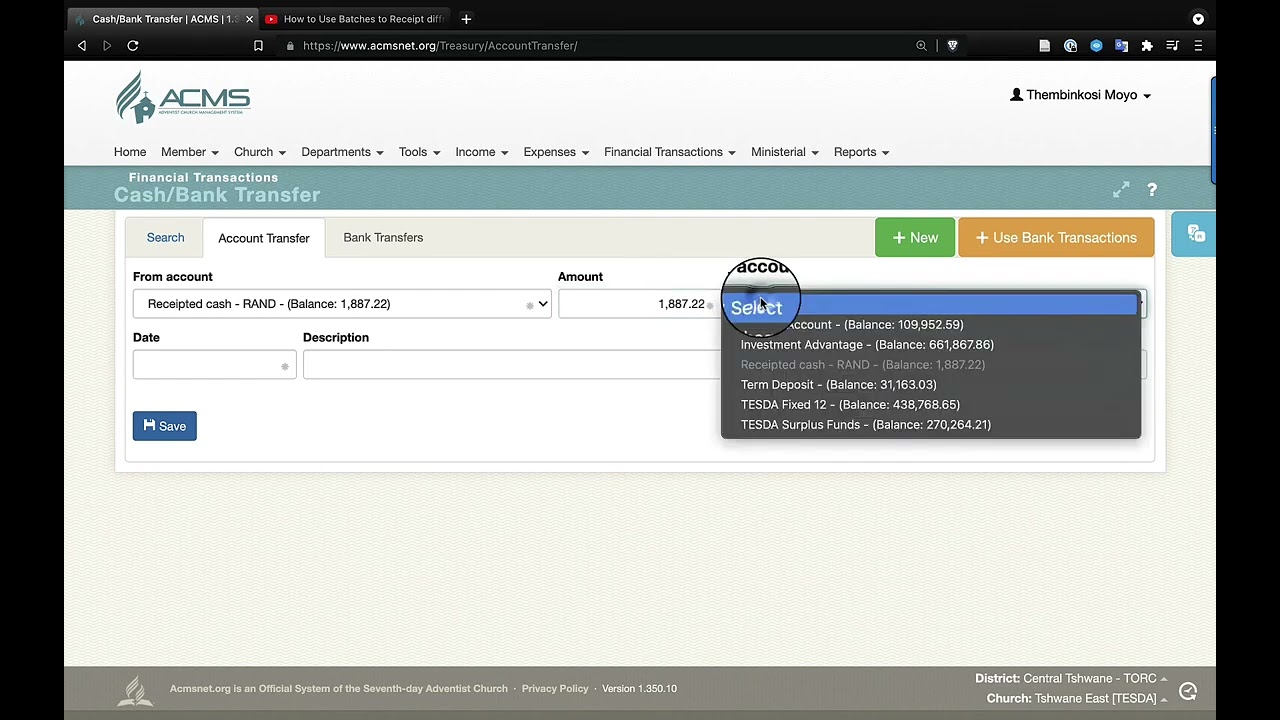The image size is (1280, 720).
Task: Click the YouTube tab favicon
Action: pyautogui.click(x=271, y=19)
